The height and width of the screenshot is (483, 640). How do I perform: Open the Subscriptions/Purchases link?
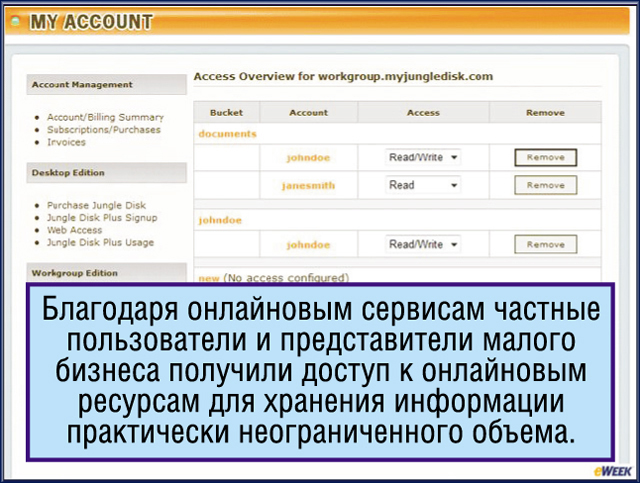point(104,130)
